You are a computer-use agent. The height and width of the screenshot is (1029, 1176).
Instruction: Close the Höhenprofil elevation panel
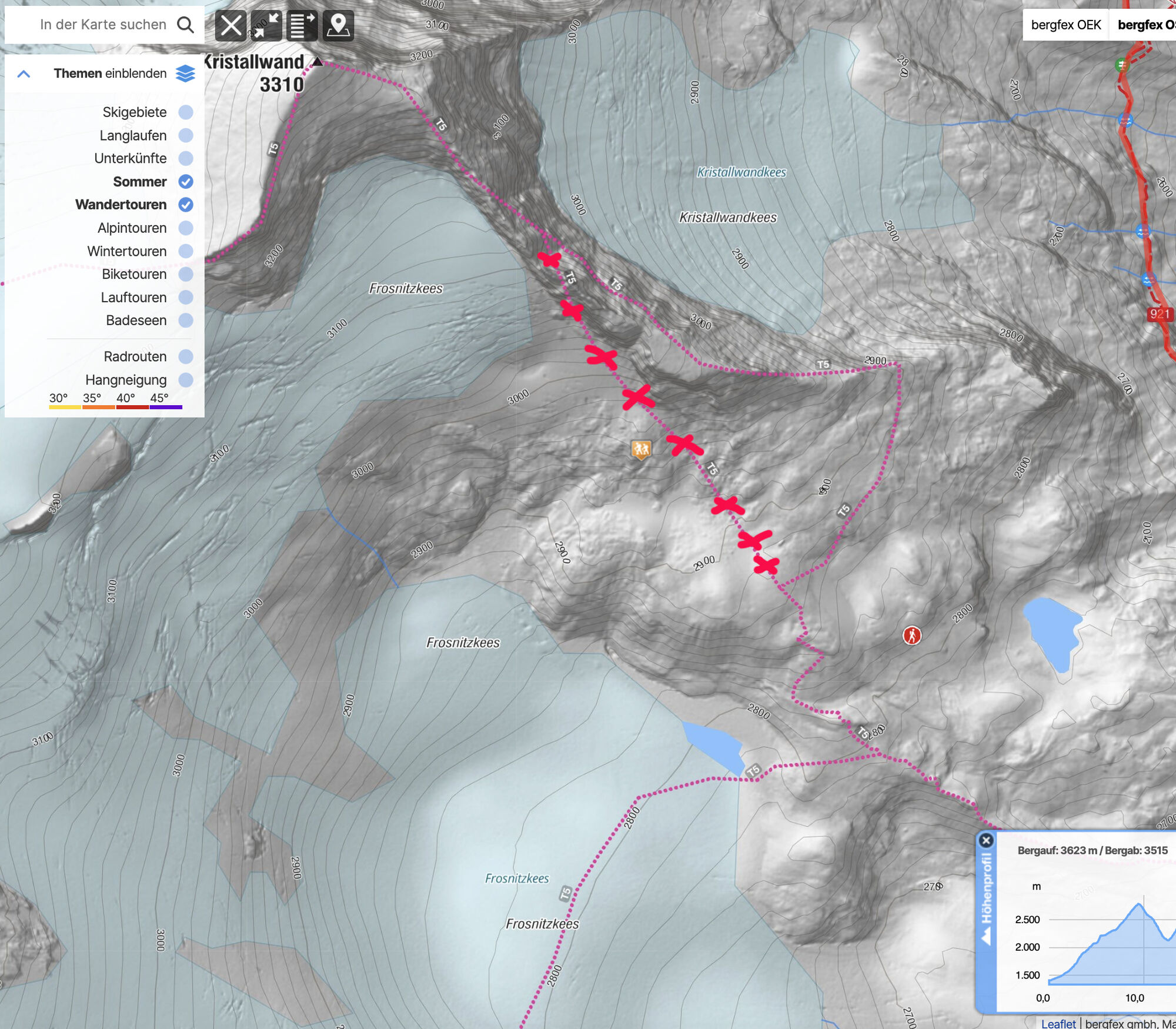pyautogui.click(x=986, y=840)
